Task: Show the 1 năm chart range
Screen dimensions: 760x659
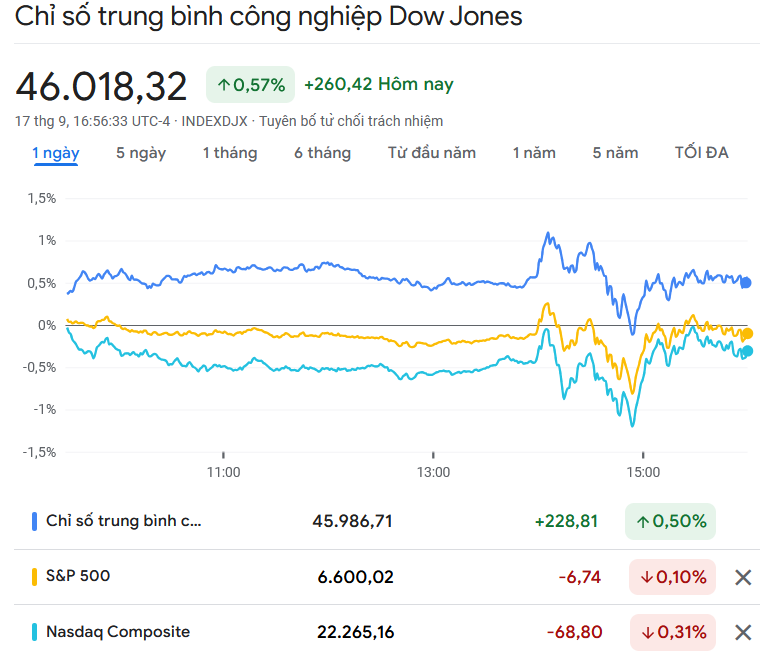Action: coord(534,153)
